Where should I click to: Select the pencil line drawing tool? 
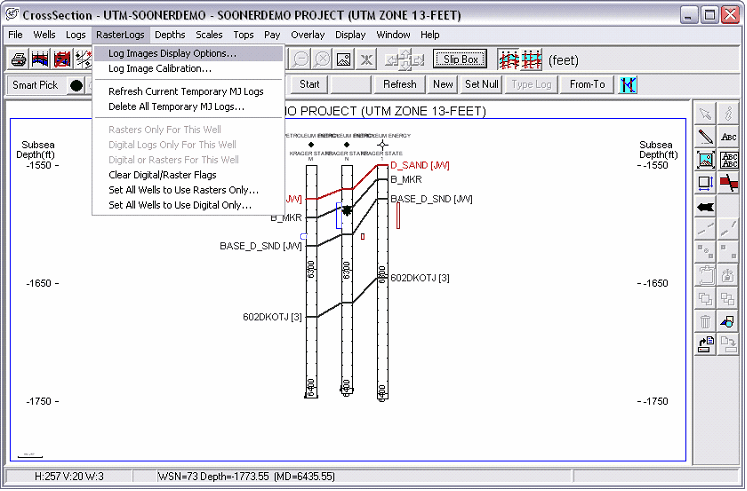coord(705,136)
